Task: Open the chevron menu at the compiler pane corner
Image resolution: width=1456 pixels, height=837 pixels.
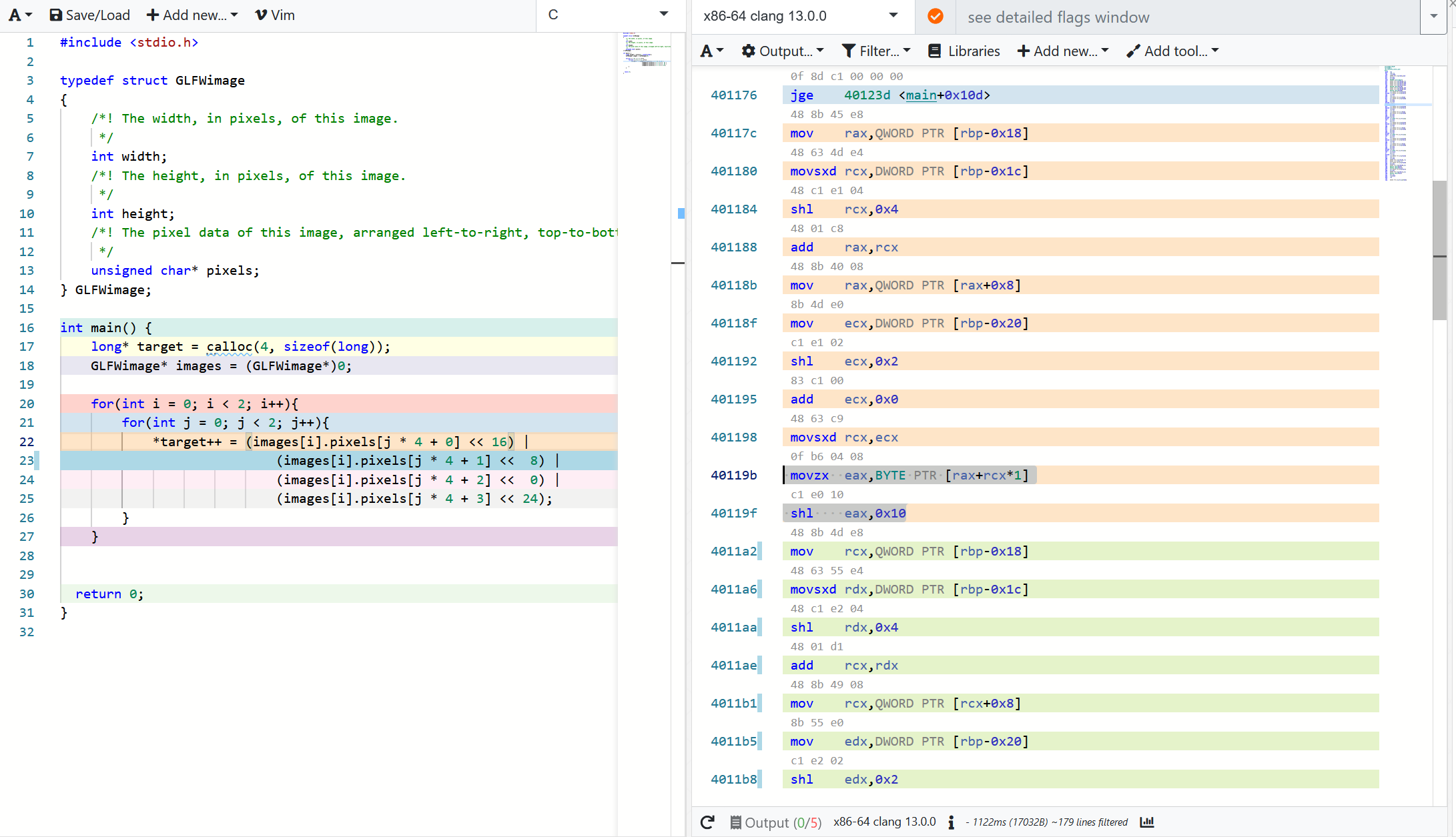Action: pyautogui.click(x=1433, y=17)
